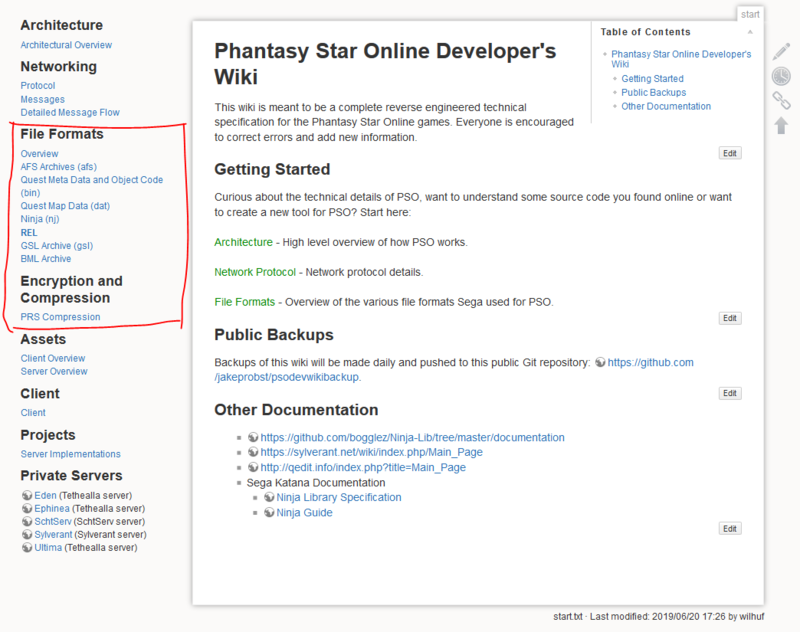800x632 pixels.
Task: Open the BML Archive page
Action: (x=45, y=259)
